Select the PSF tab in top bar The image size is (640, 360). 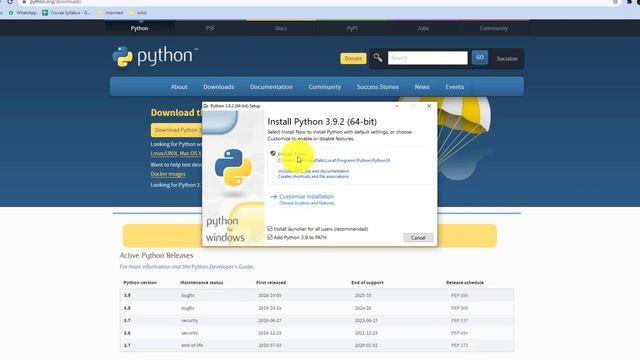tap(210, 28)
